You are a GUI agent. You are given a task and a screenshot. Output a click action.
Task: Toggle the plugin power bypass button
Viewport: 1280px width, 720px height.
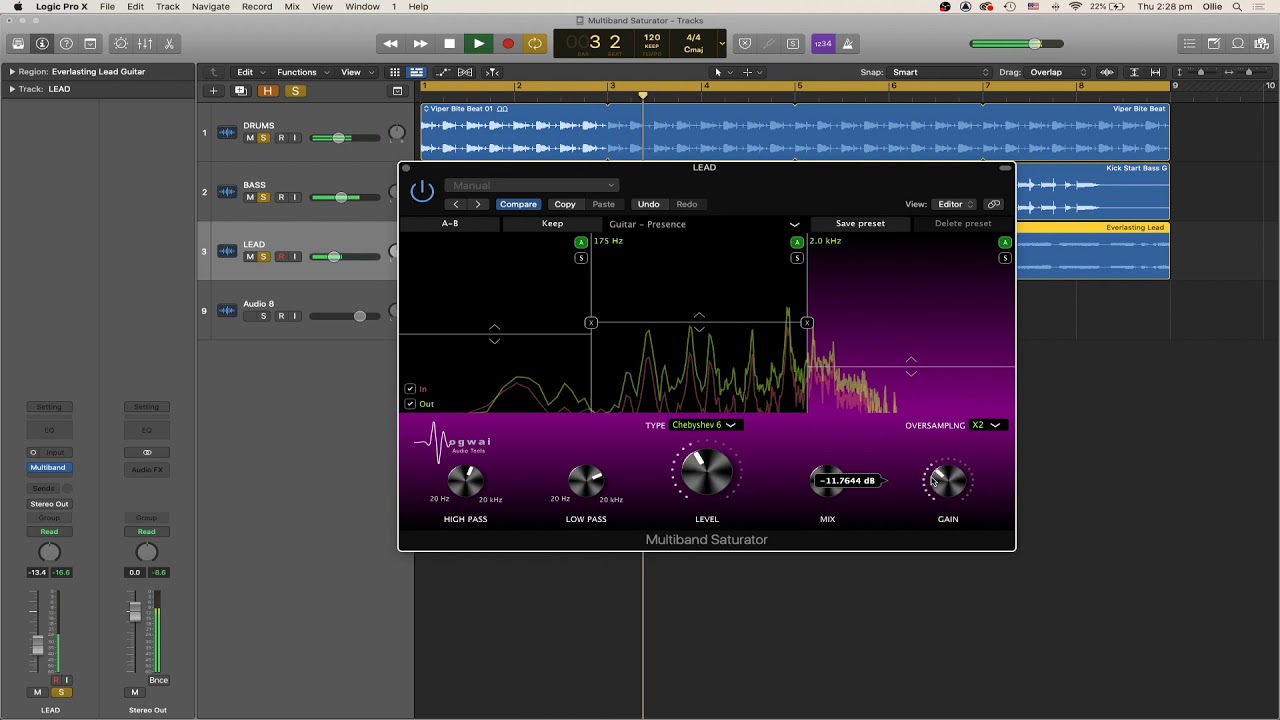tap(422, 191)
